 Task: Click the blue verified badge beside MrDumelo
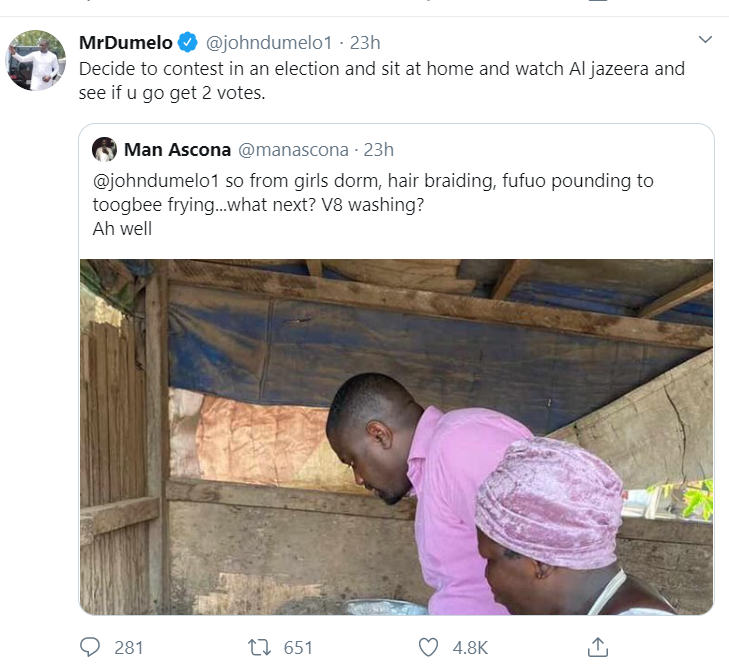[187, 43]
